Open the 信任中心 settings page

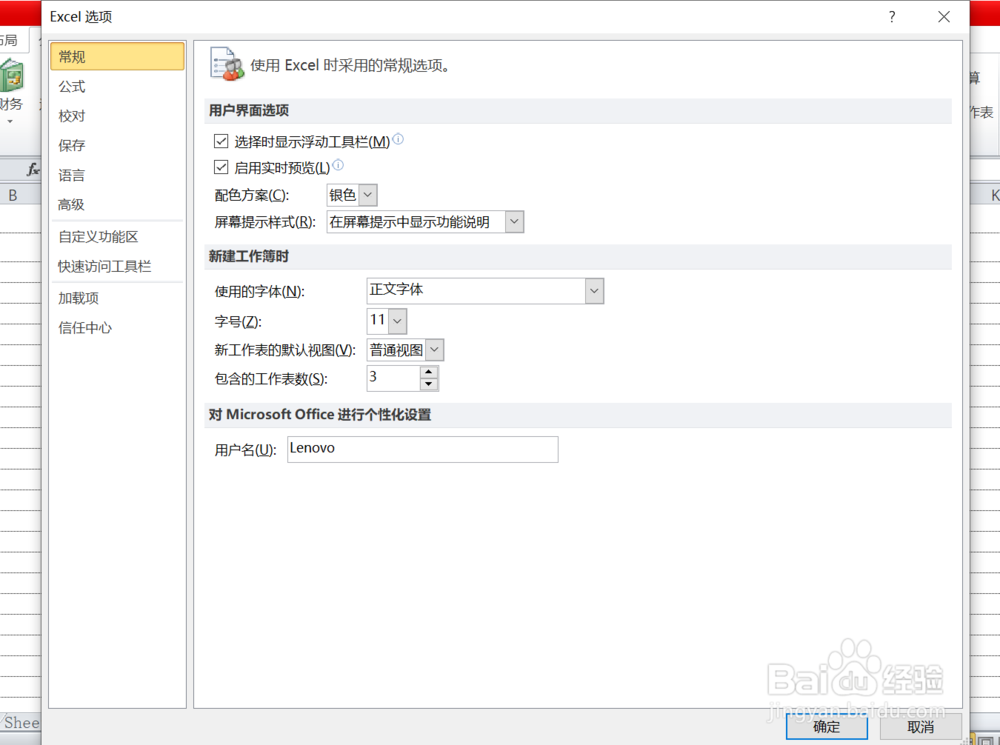pyautogui.click(x=84, y=327)
